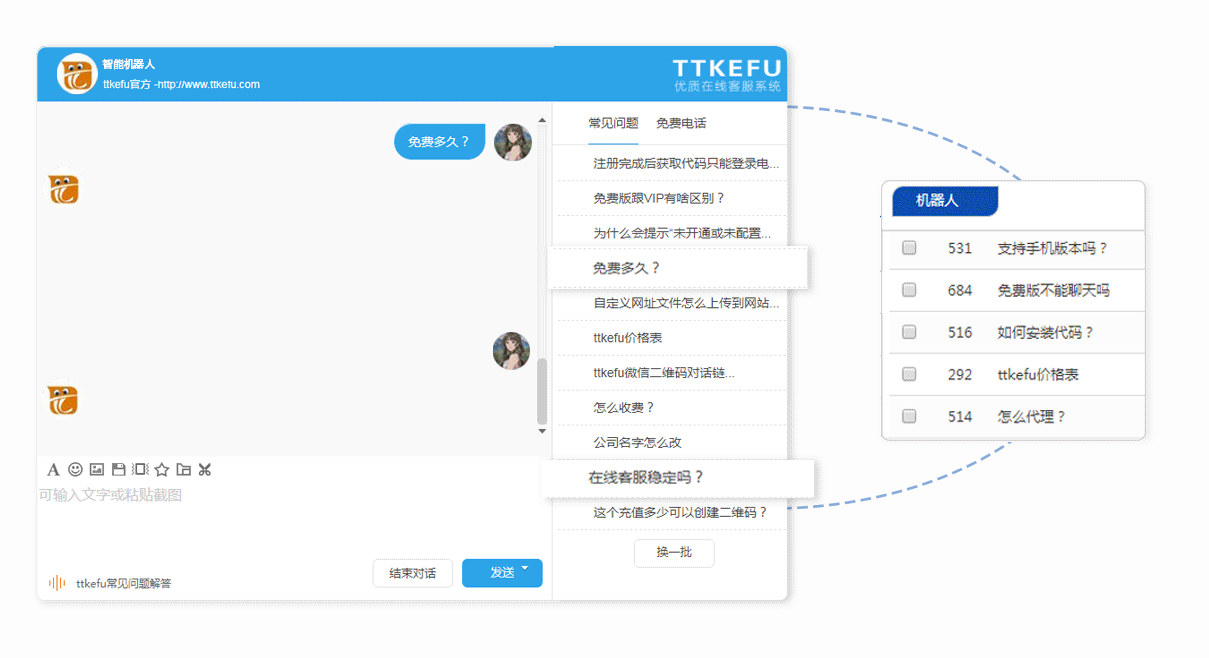Click the send image icon
1209x658 pixels.
click(x=97, y=469)
